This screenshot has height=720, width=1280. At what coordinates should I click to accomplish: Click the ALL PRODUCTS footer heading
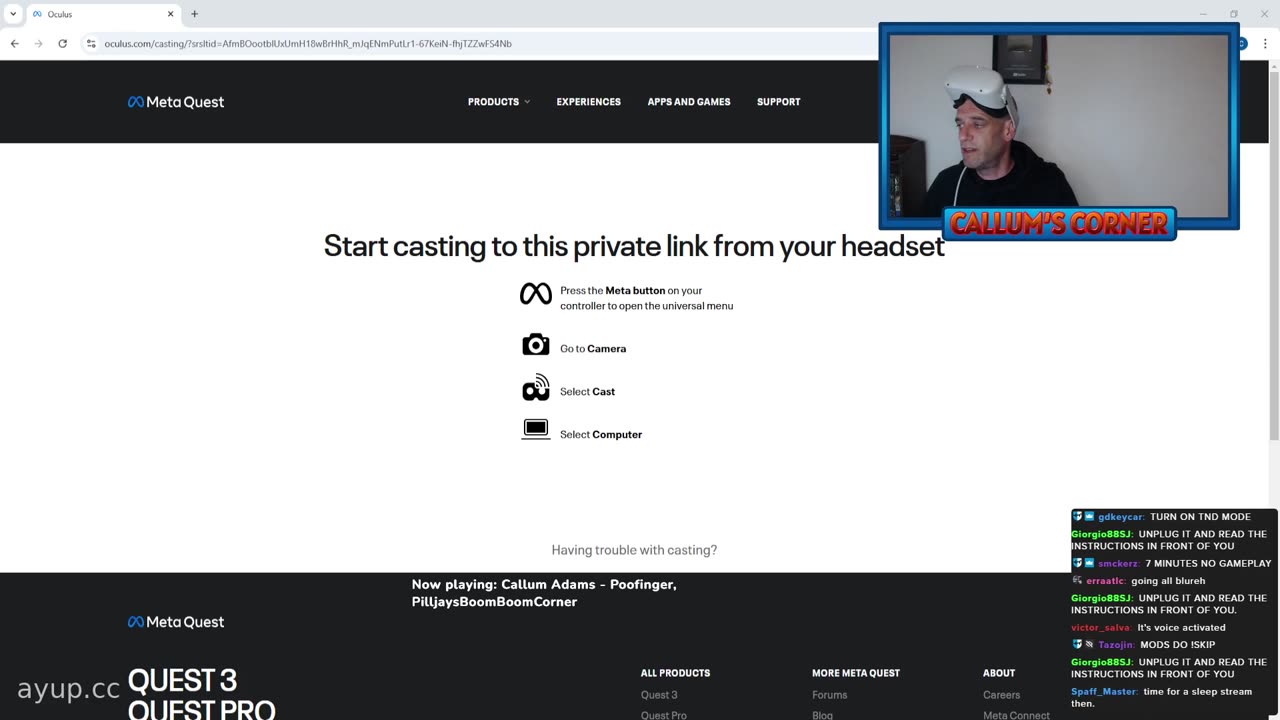[675, 673]
